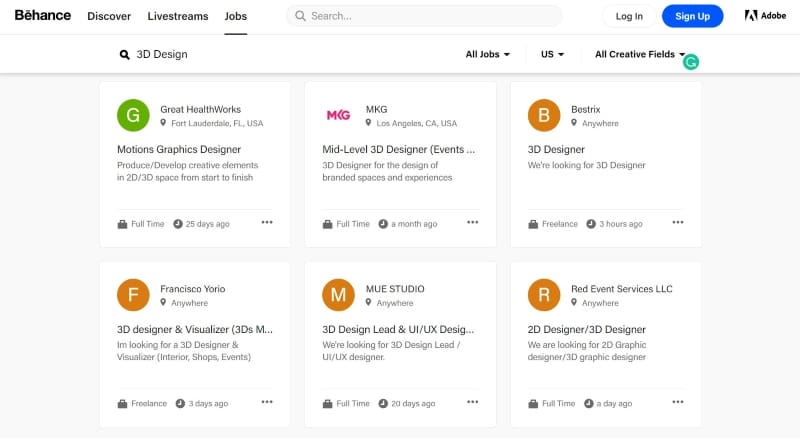
Task: Open more options on MUE STUDIO card
Action: 472,402
